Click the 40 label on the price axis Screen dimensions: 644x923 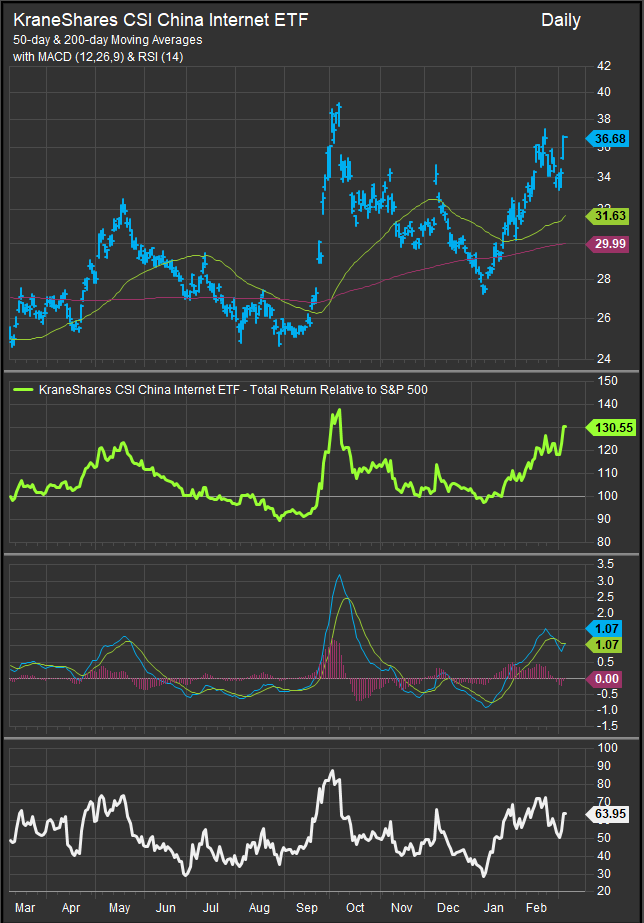604,92
